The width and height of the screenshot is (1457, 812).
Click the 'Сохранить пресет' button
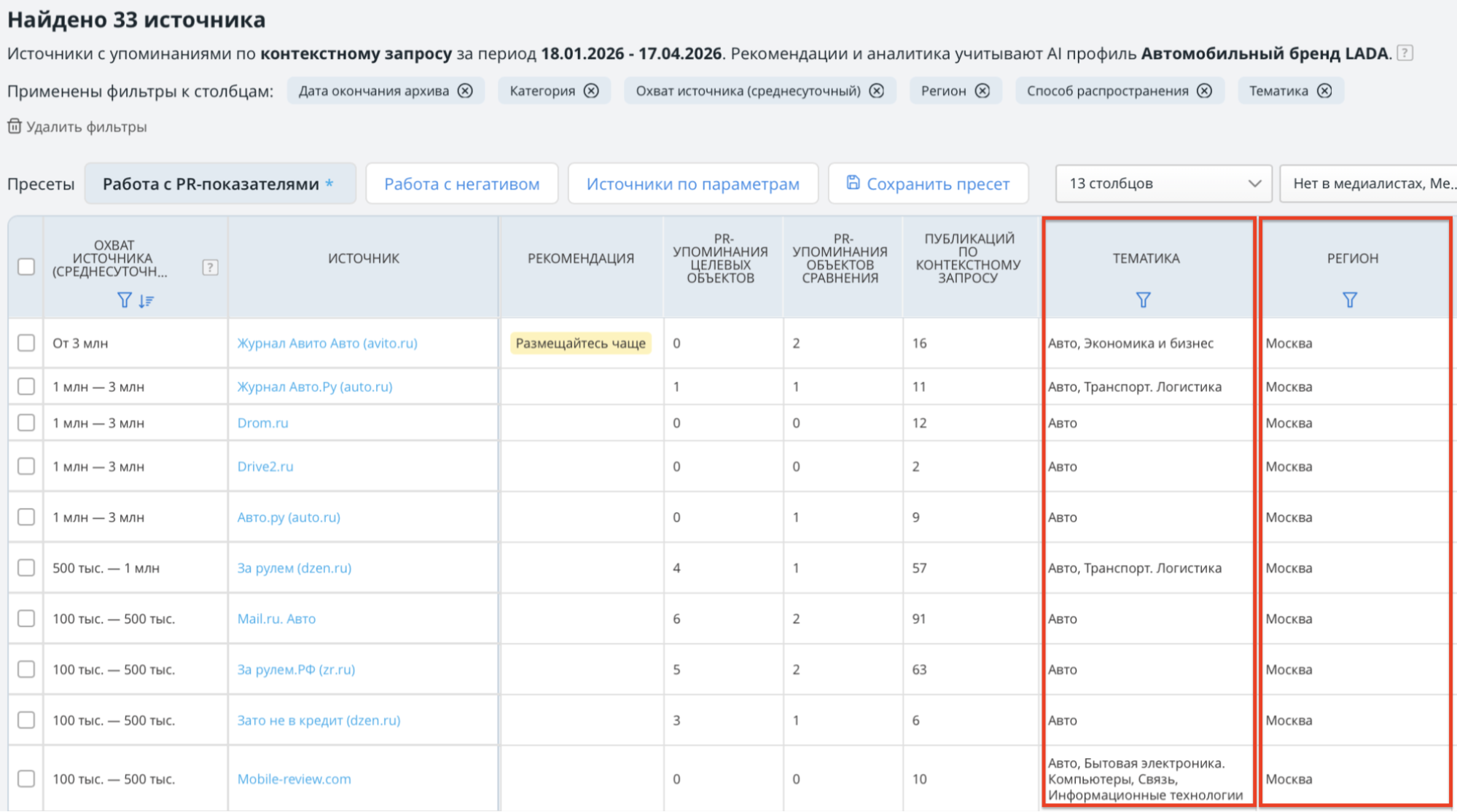tap(929, 184)
